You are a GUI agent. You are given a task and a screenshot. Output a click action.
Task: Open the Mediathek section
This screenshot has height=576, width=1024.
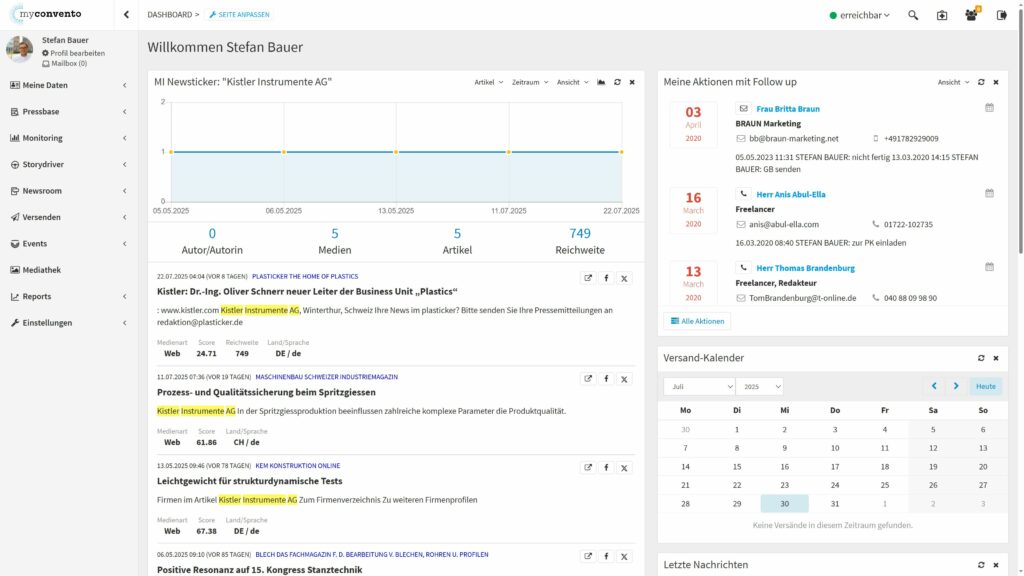[69, 270]
